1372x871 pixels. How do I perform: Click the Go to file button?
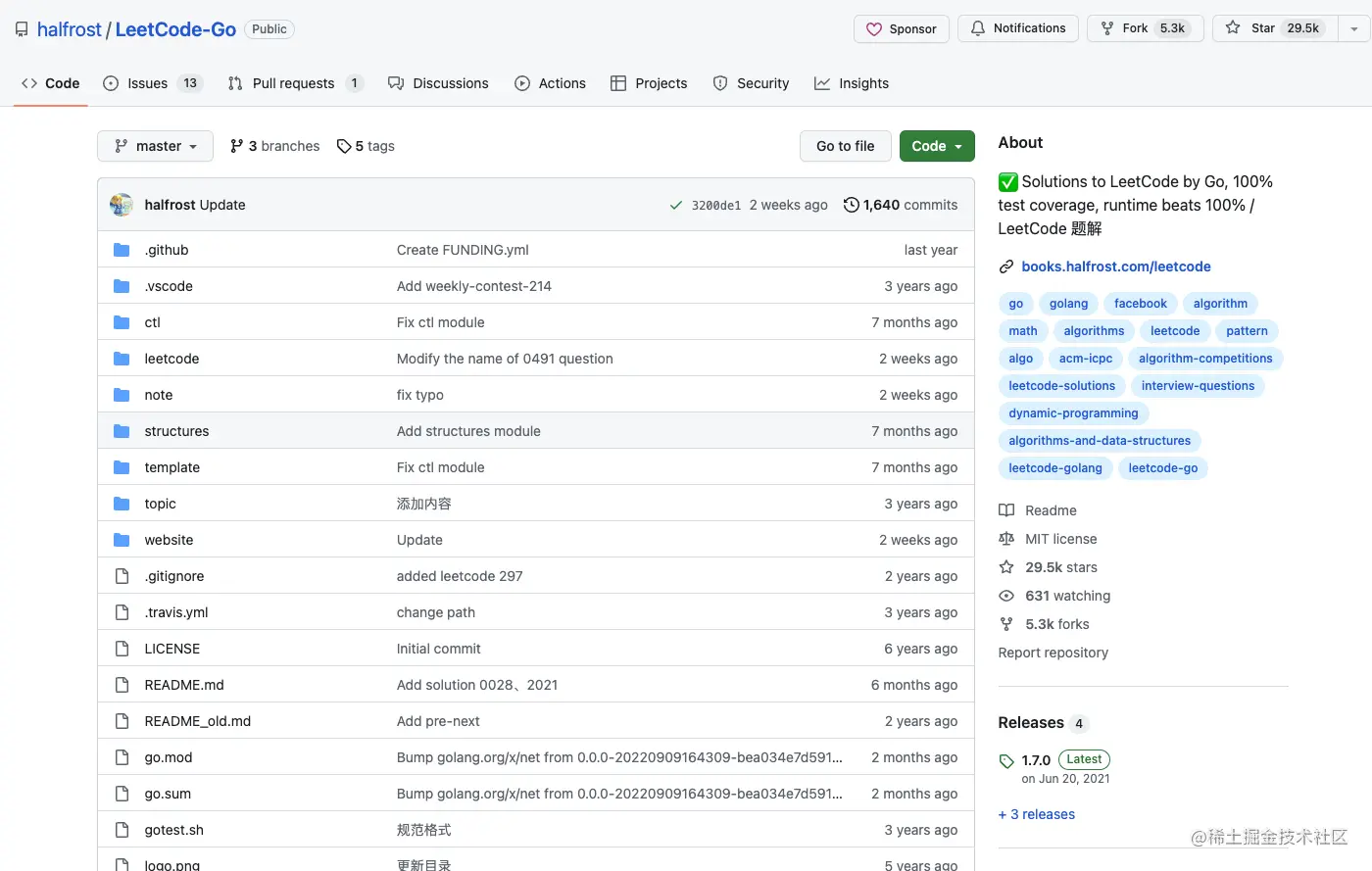coord(845,146)
